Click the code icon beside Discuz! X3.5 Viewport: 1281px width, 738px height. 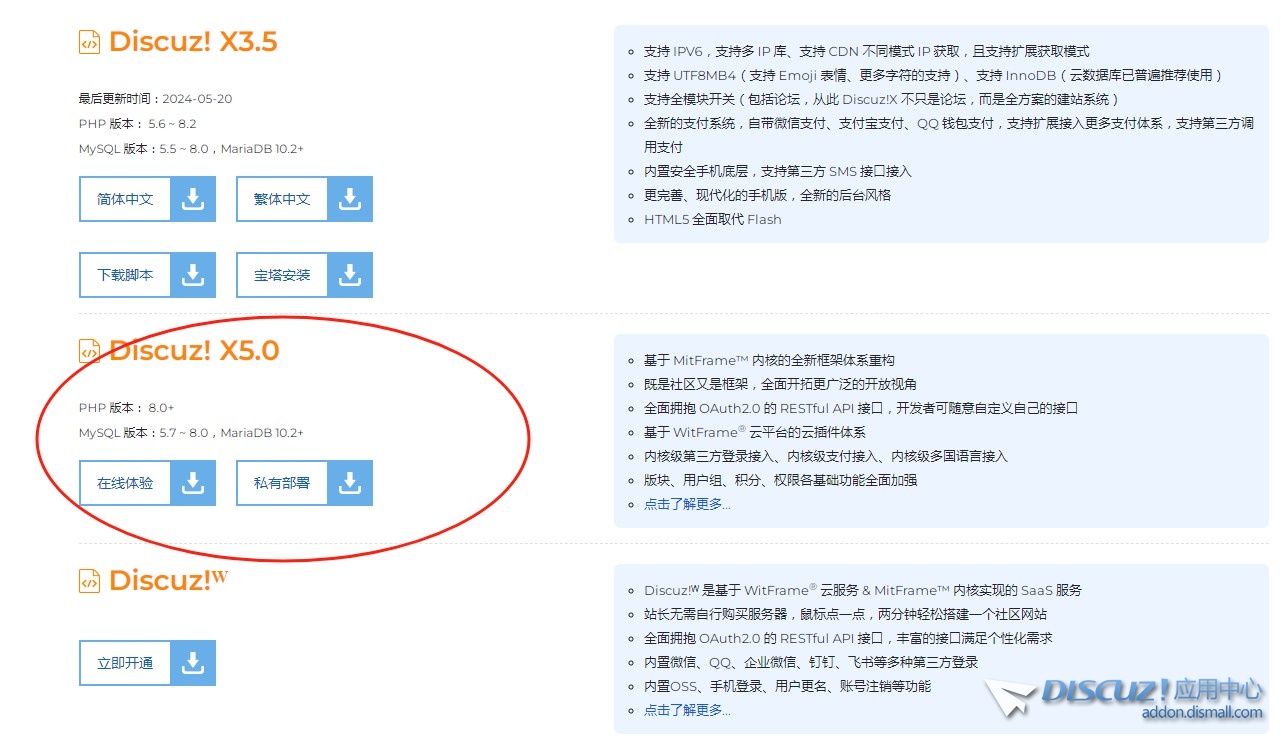89,42
